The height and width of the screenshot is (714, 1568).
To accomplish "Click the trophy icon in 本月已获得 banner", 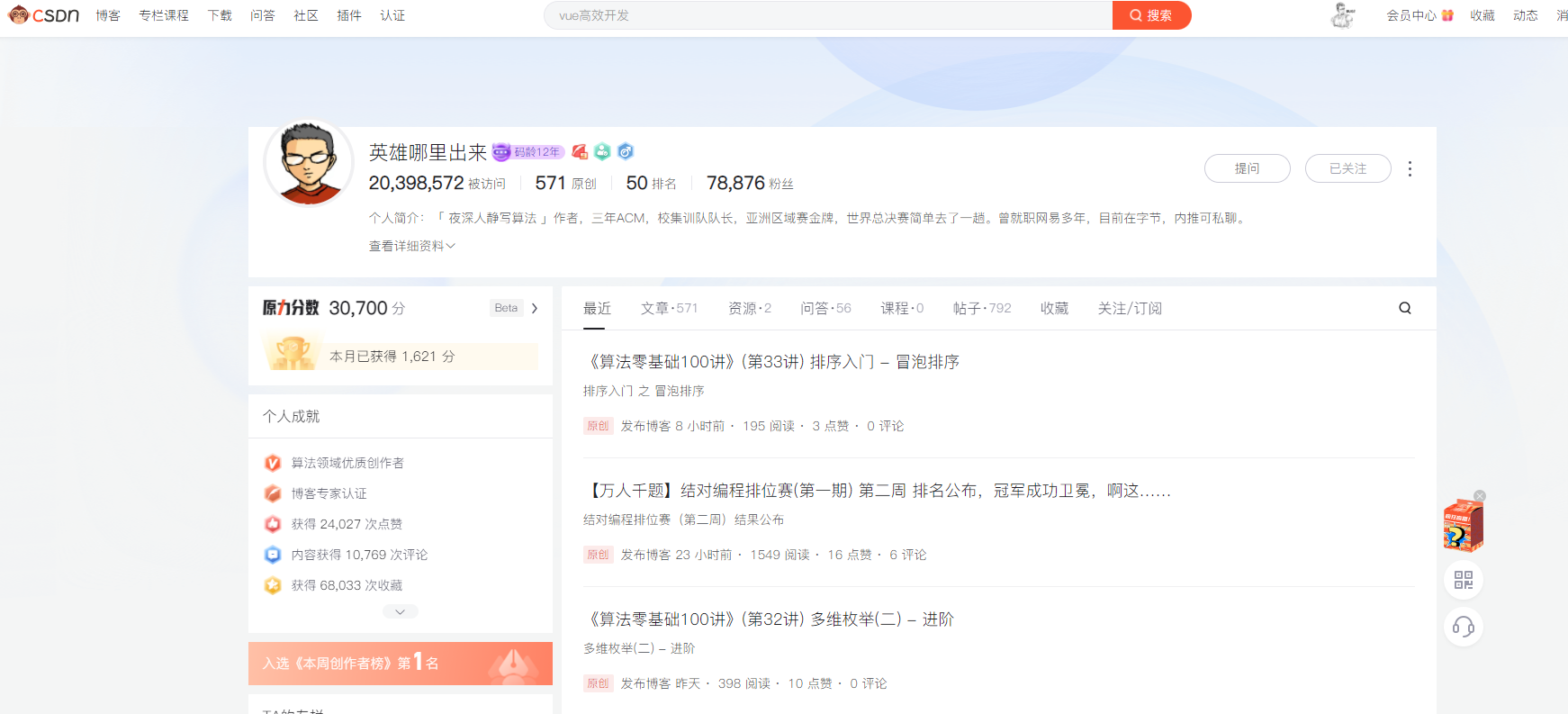I will (x=293, y=352).
